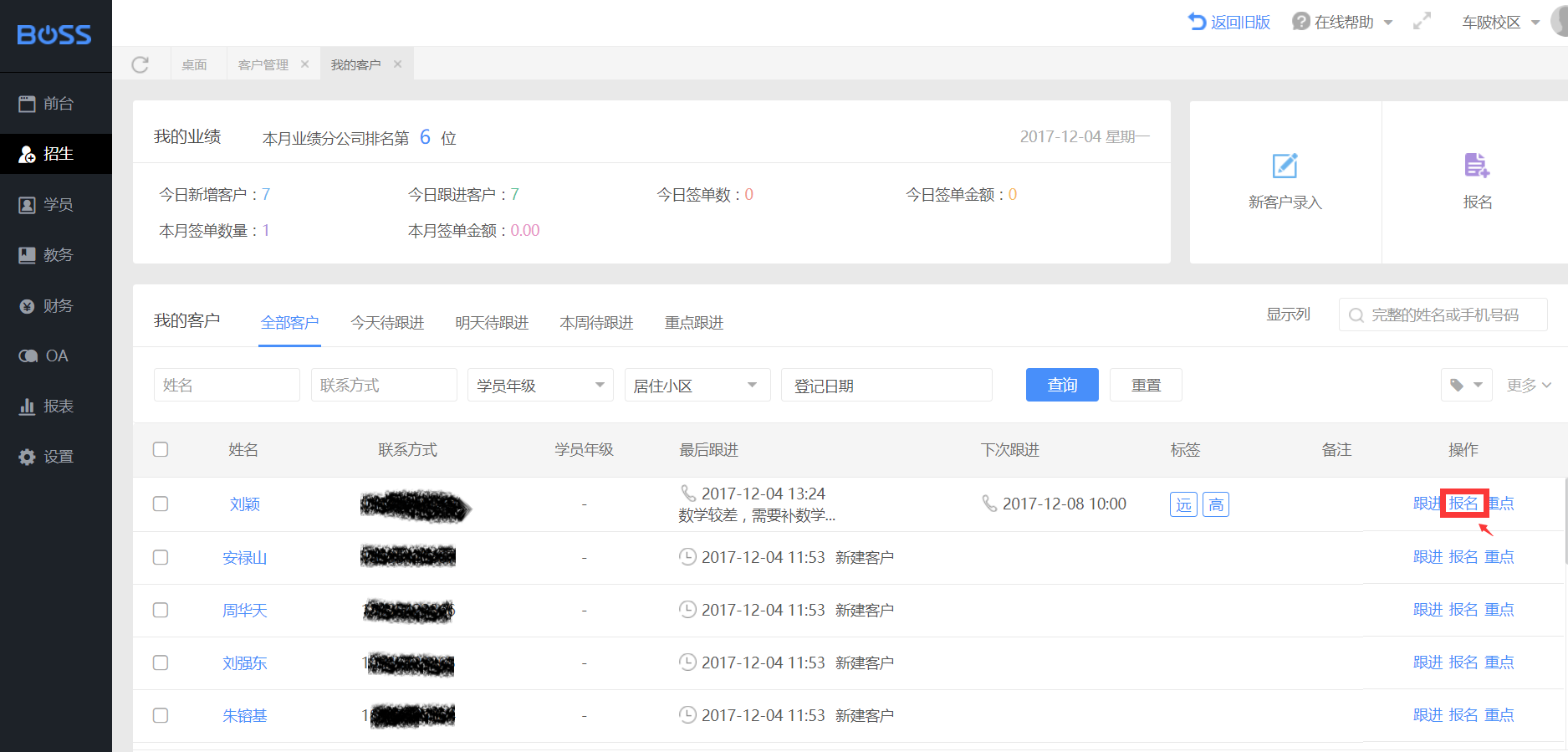Expand the 学员年级 dropdown

540,385
